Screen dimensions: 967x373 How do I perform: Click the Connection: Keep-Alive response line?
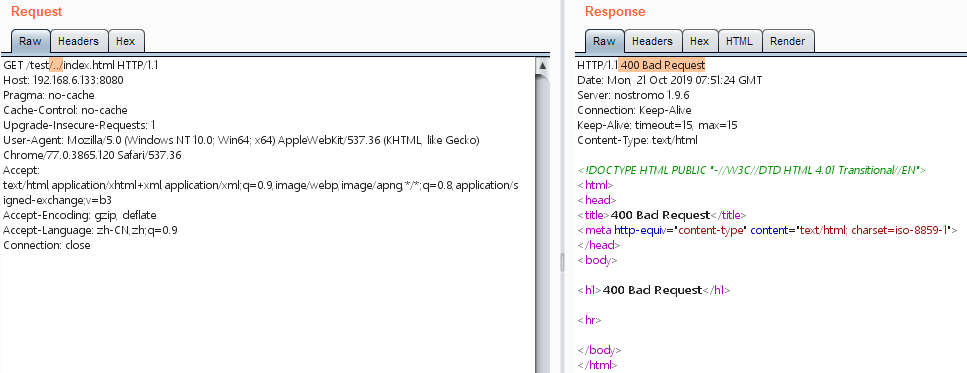tap(634, 110)
